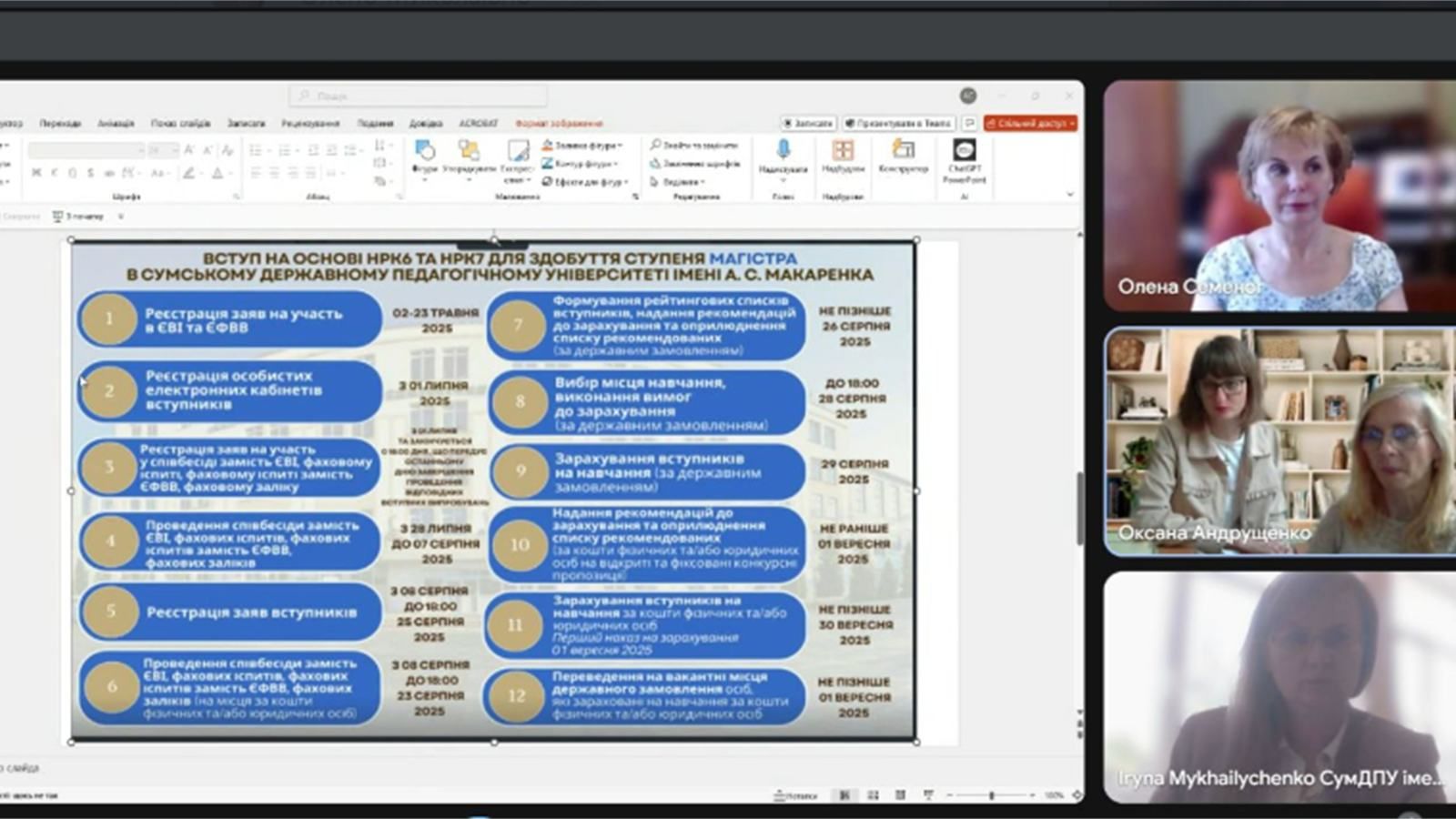Screen dimensions: 1456x819
Task: Click fit slide to window icon
Action: (1077, 795)
